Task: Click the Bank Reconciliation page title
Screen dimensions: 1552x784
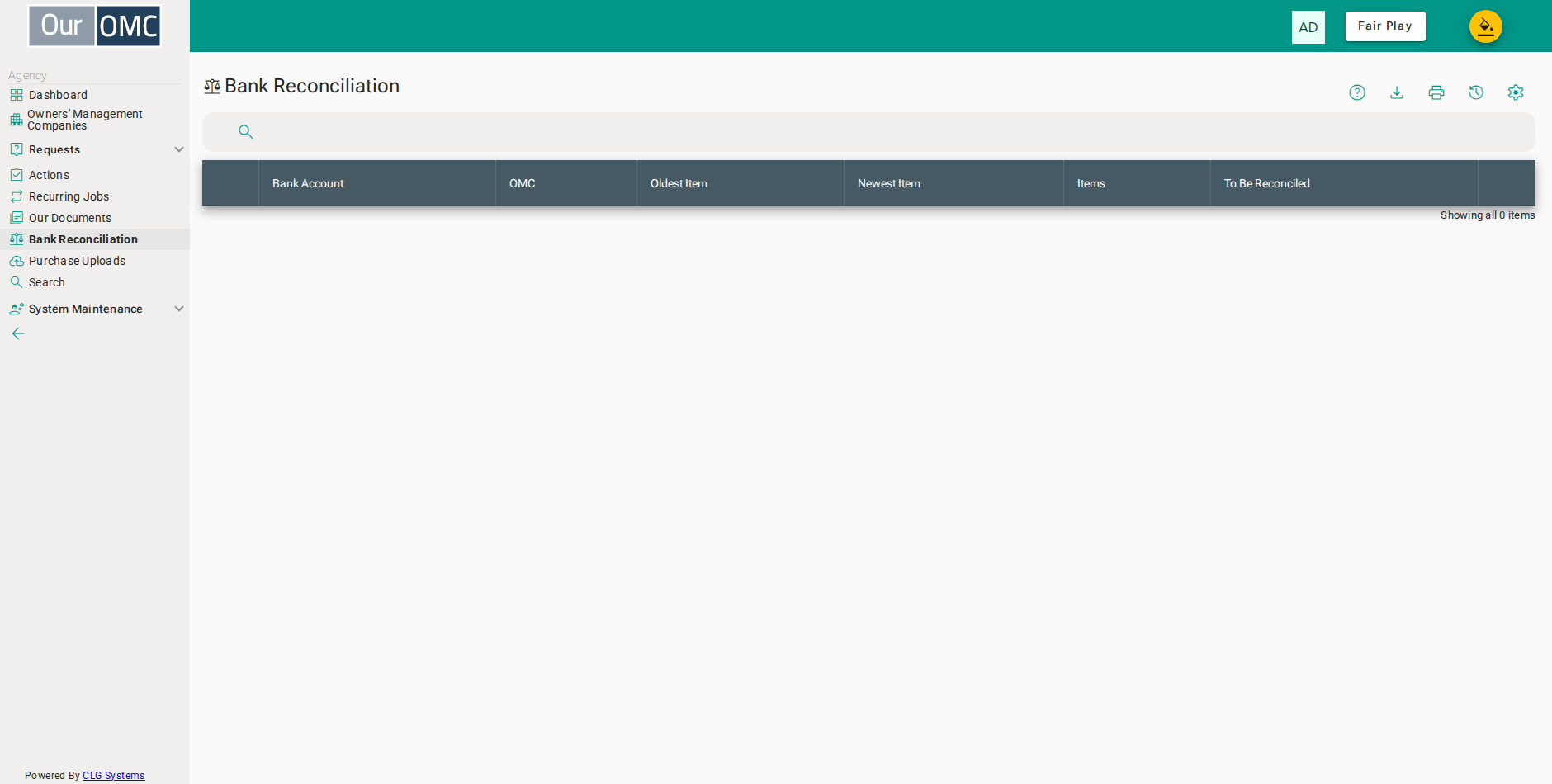Action: coord(312,86)
